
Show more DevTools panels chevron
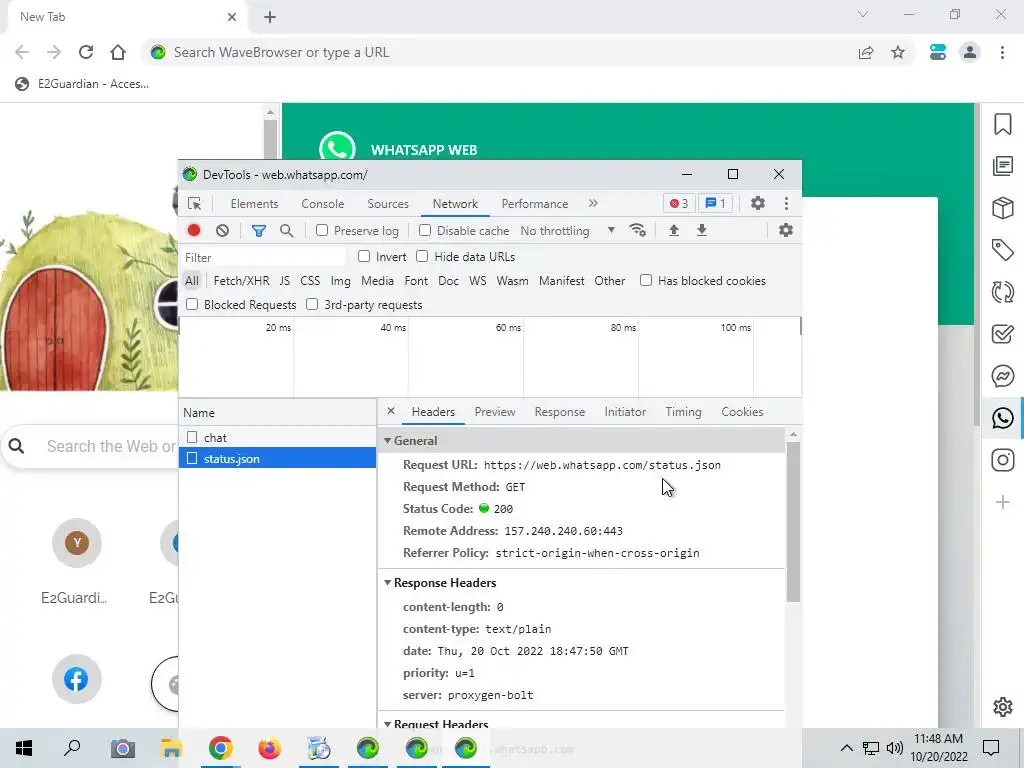click(593, 203)
